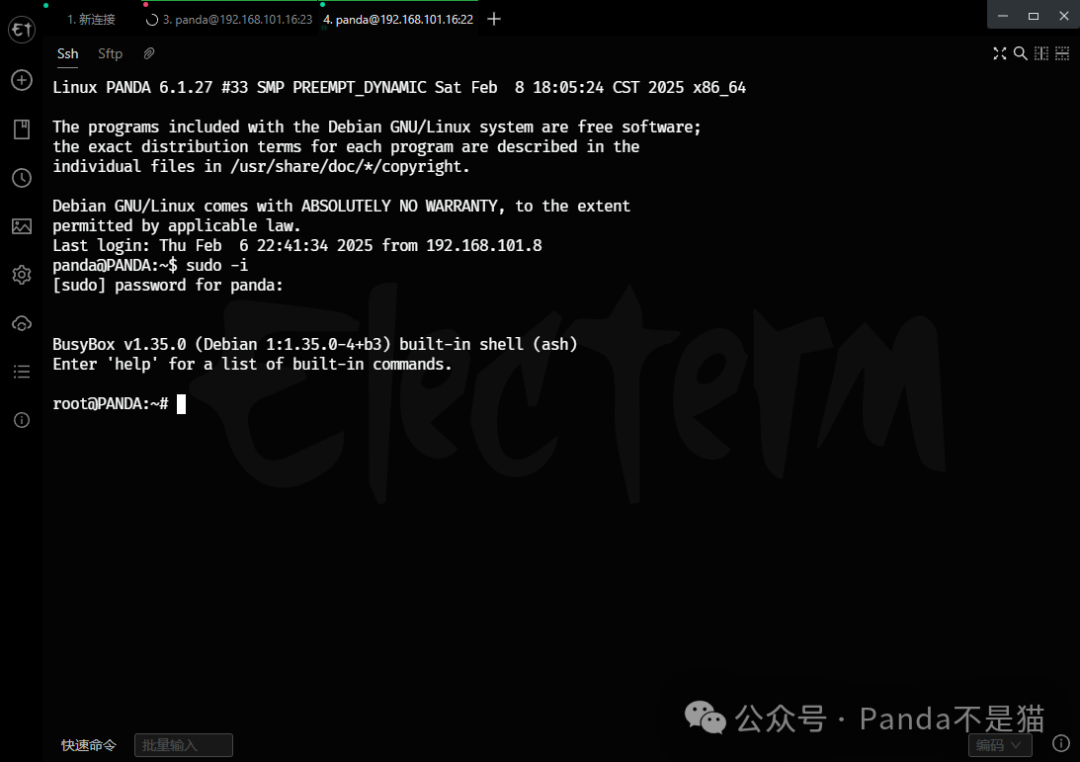
Task: Open the bookmarks sidebar icon
Action: 21,129
